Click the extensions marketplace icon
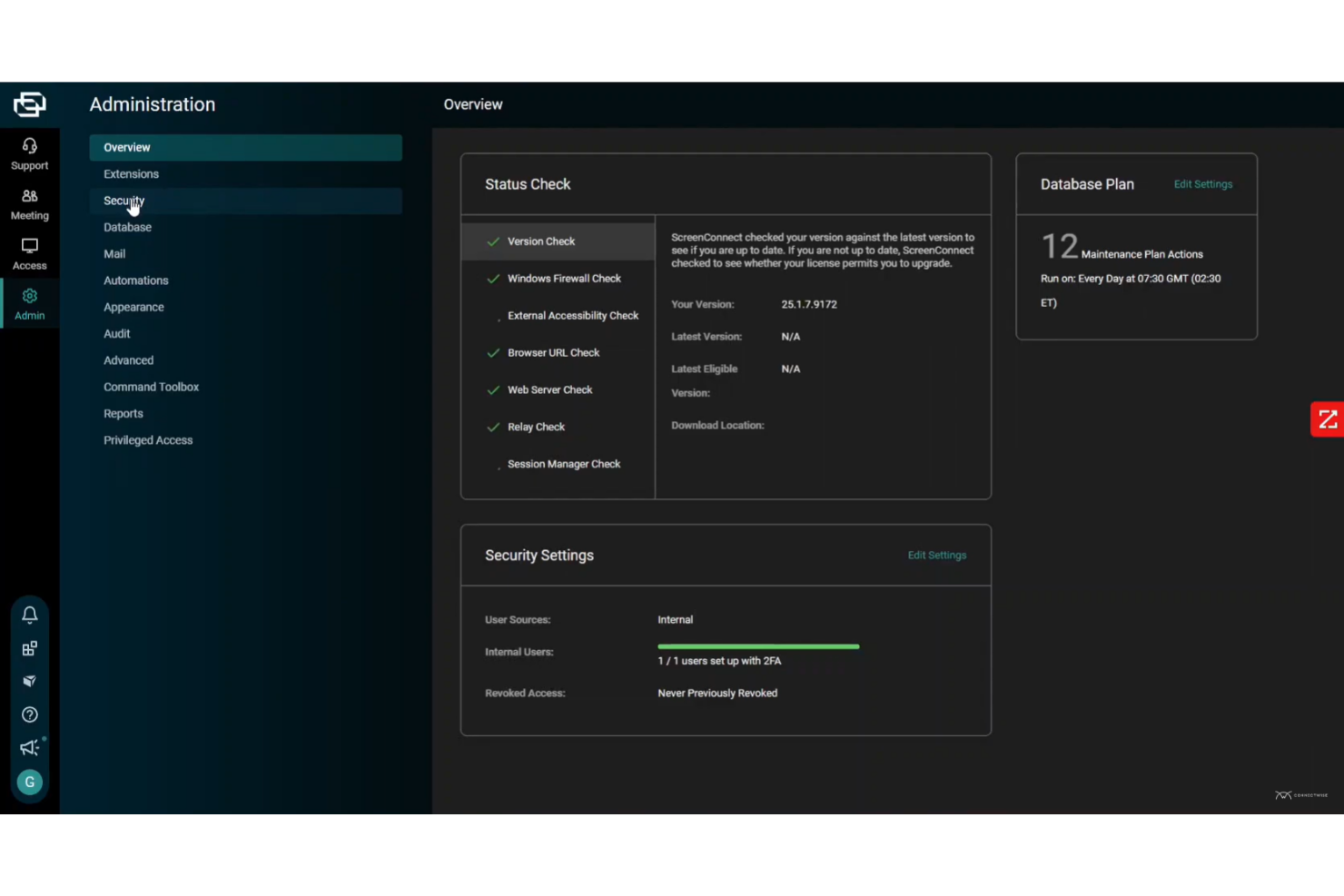The width and height of the screenshot is (1344, 896). tap(29, 648)
